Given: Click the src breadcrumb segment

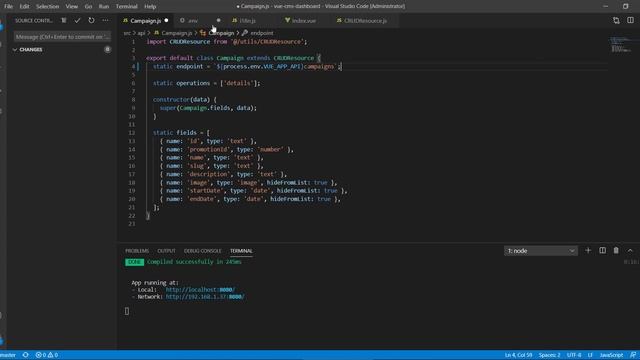Looking at the screenshot, I should point(127,33).
